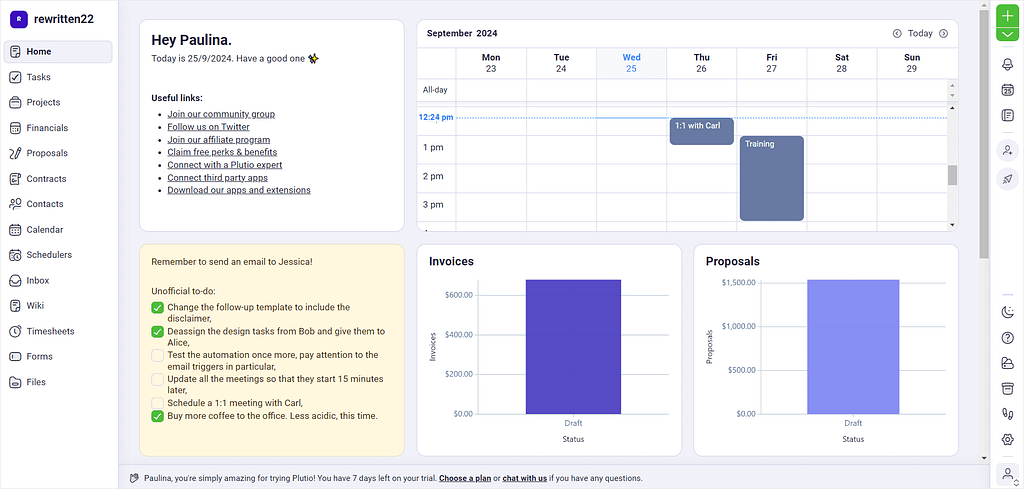Click the page's main vertical scrollbar
This screenshot has width=1024, height=489.
(984, 134)
